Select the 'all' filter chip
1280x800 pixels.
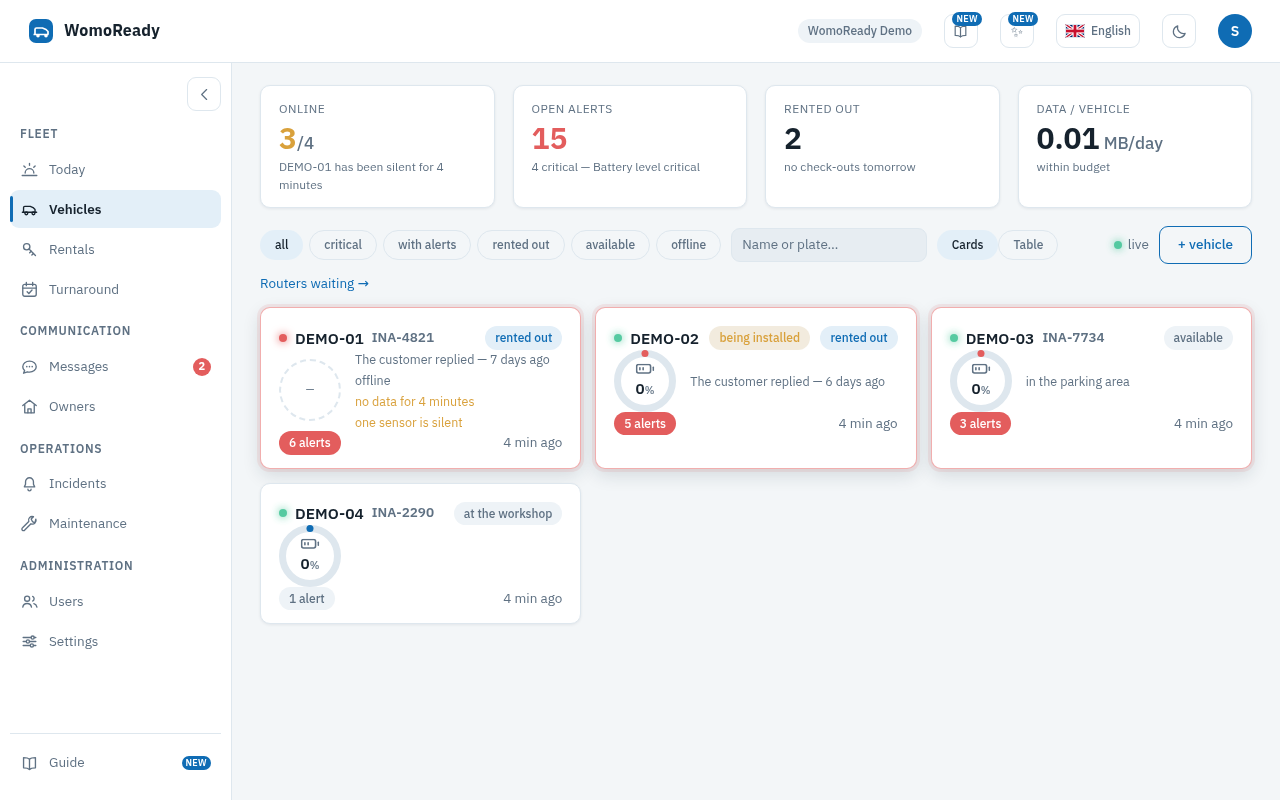click(282, 245)
